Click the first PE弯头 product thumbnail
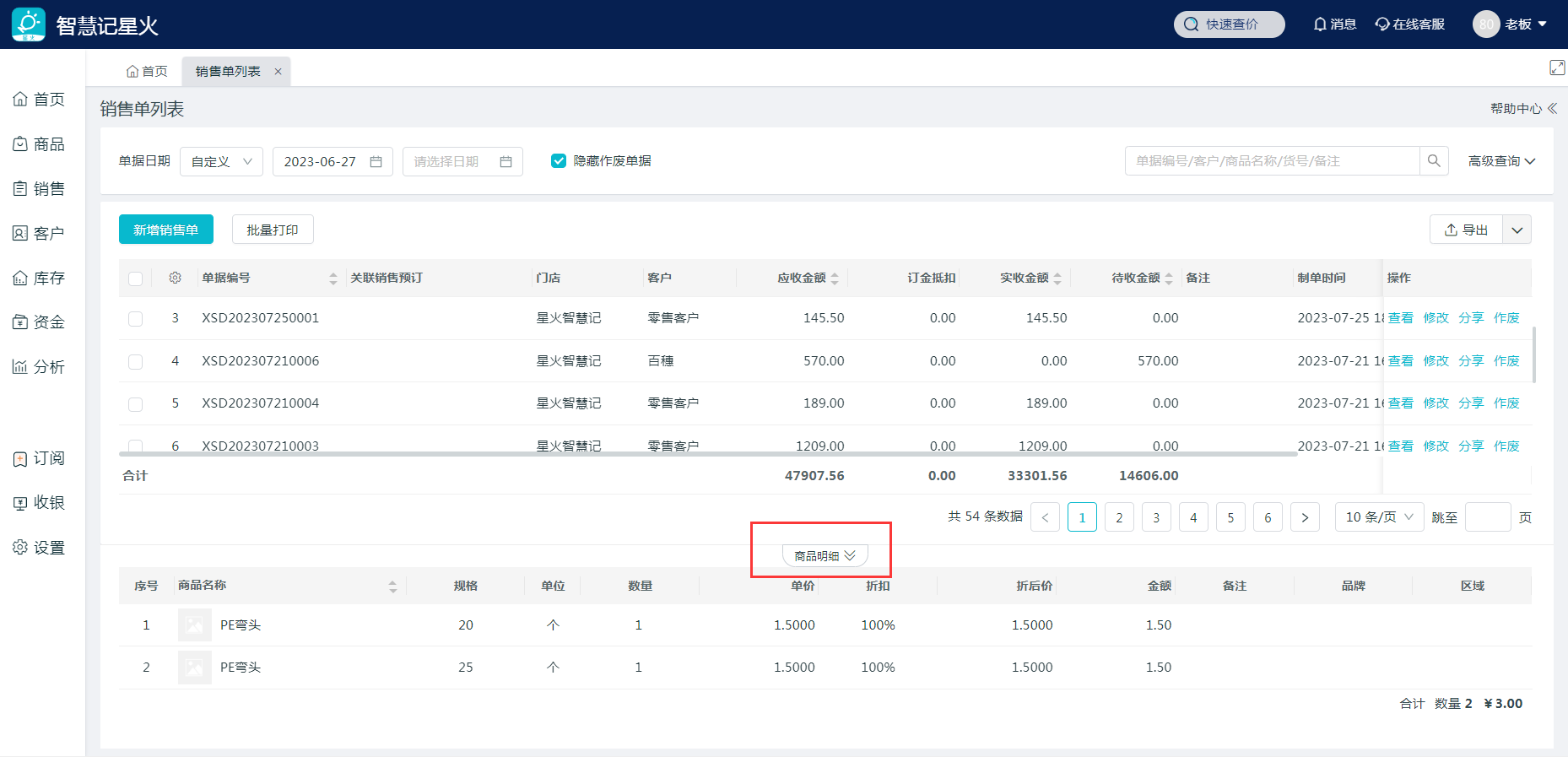This screenshot has height=757, width=1568. point(195,625)
